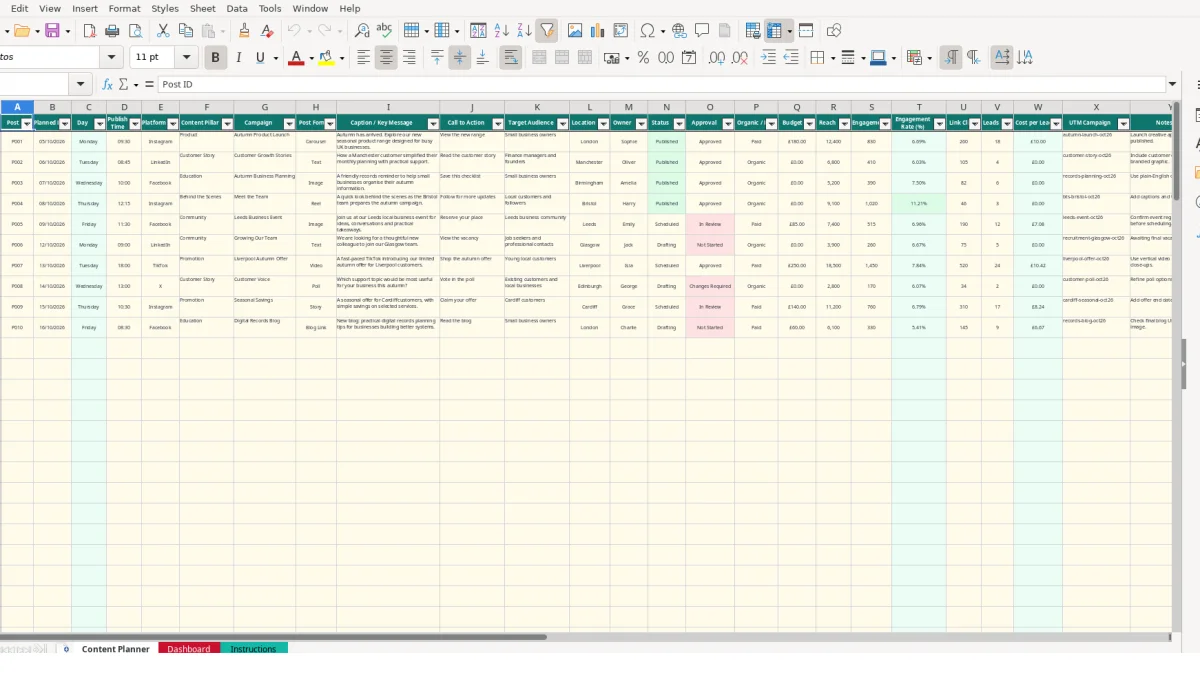This screenshot has width=1200, height=675.
Task: Open the Function Wizard fx
Action: (x=108, y=85)
